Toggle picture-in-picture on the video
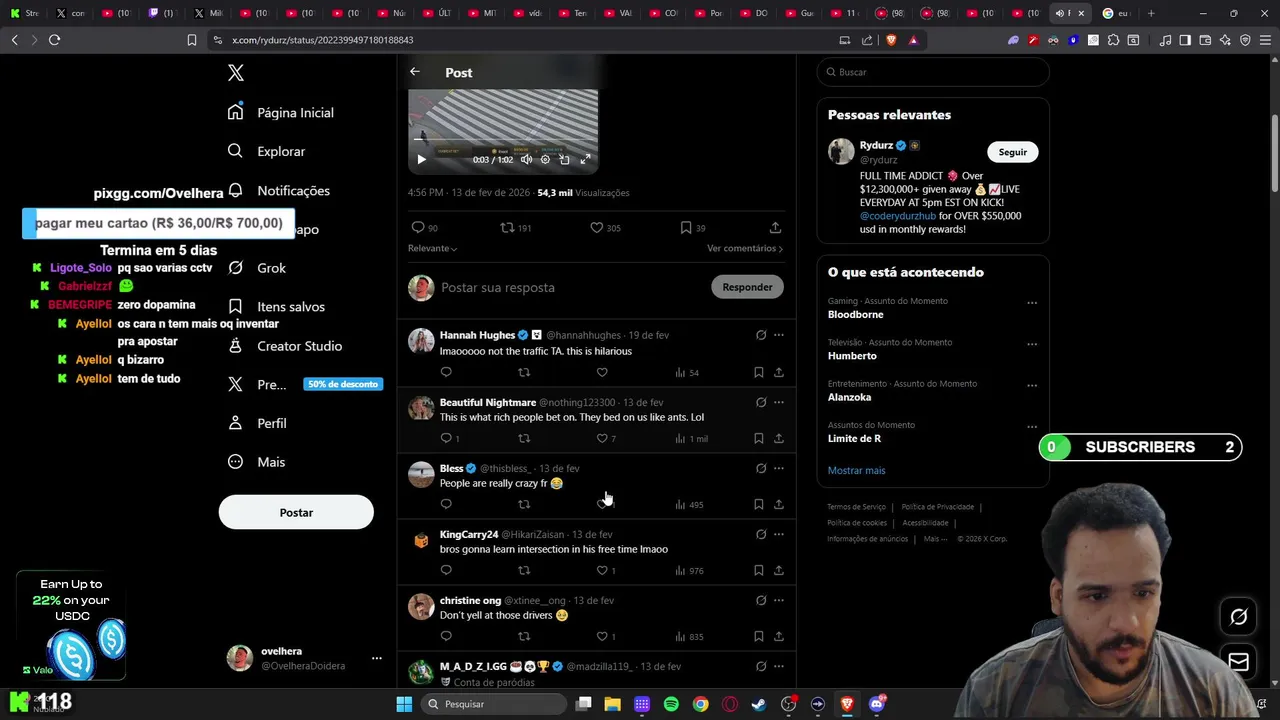The height and width of the screenshot is (720, 1280). [x=565, y=159]
